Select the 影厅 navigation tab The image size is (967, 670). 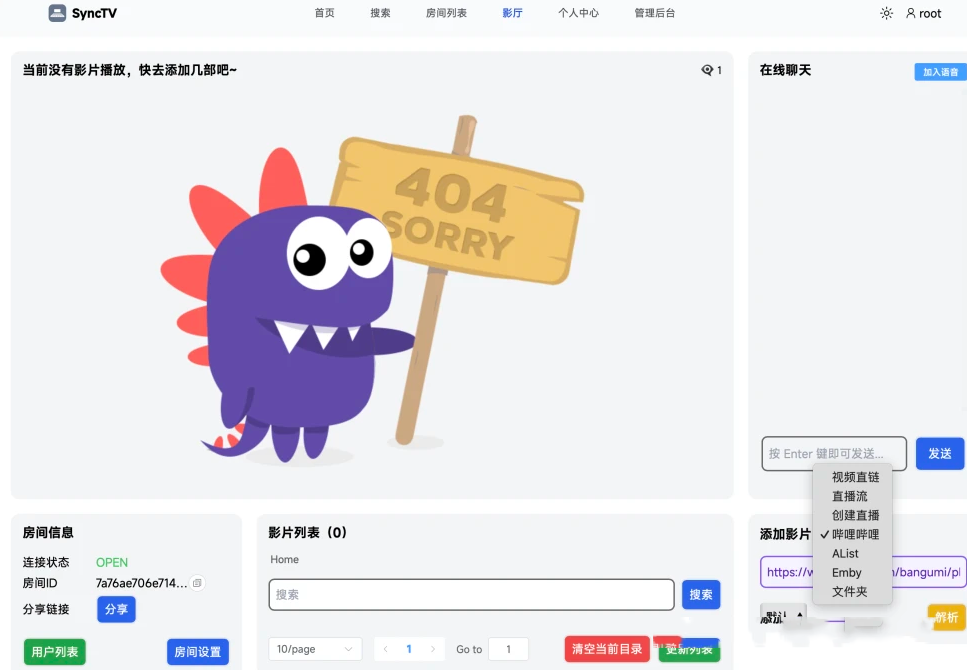[512, 13]
